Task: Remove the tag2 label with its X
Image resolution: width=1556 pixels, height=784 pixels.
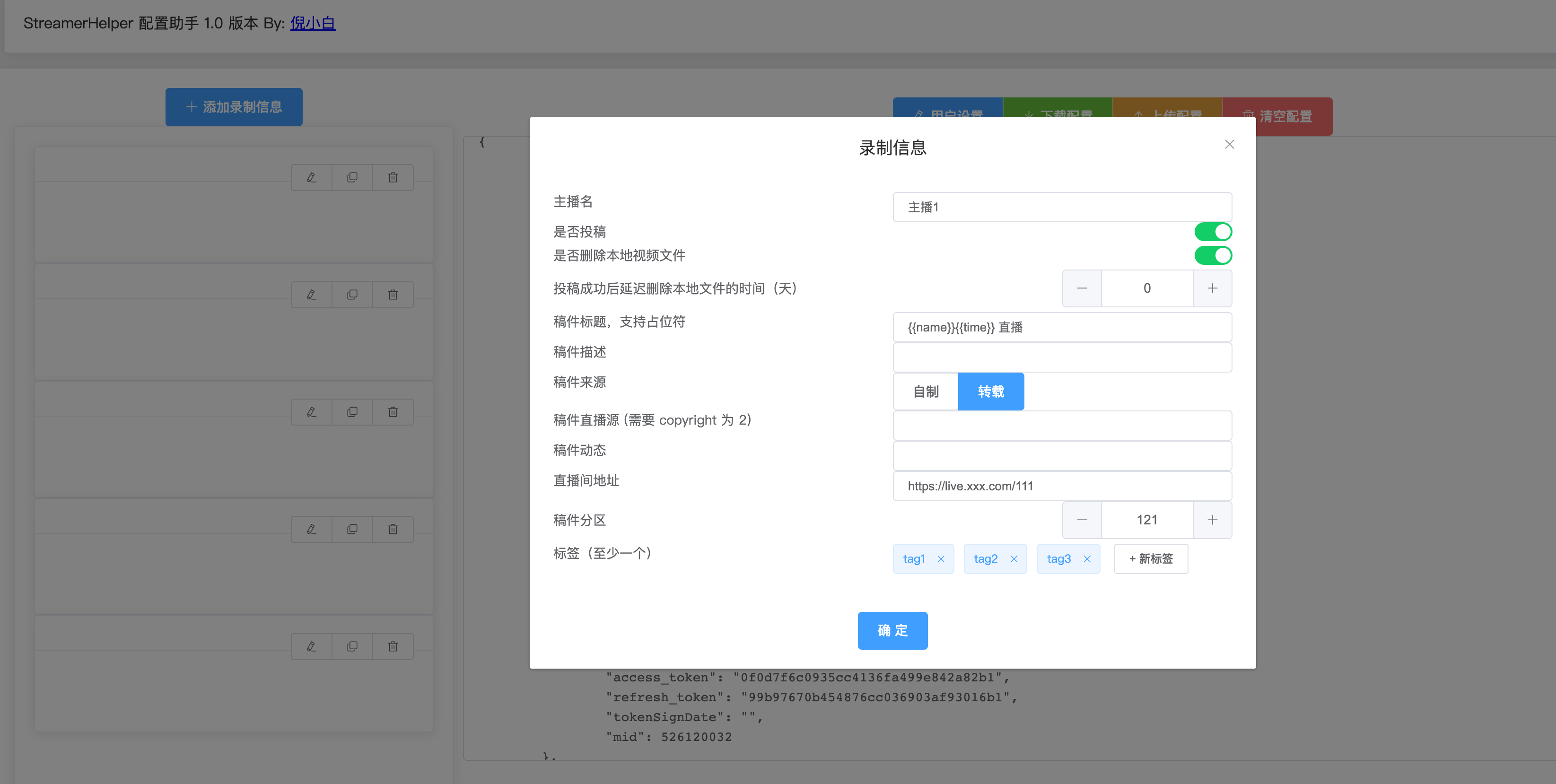Action: click(1014, 559)
